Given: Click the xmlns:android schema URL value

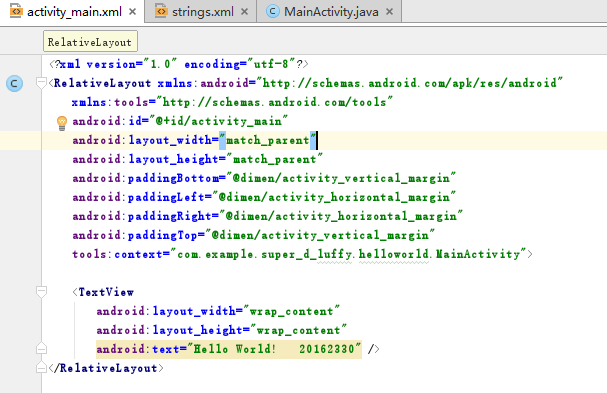Looking at the screenshot, I should 412,83.
